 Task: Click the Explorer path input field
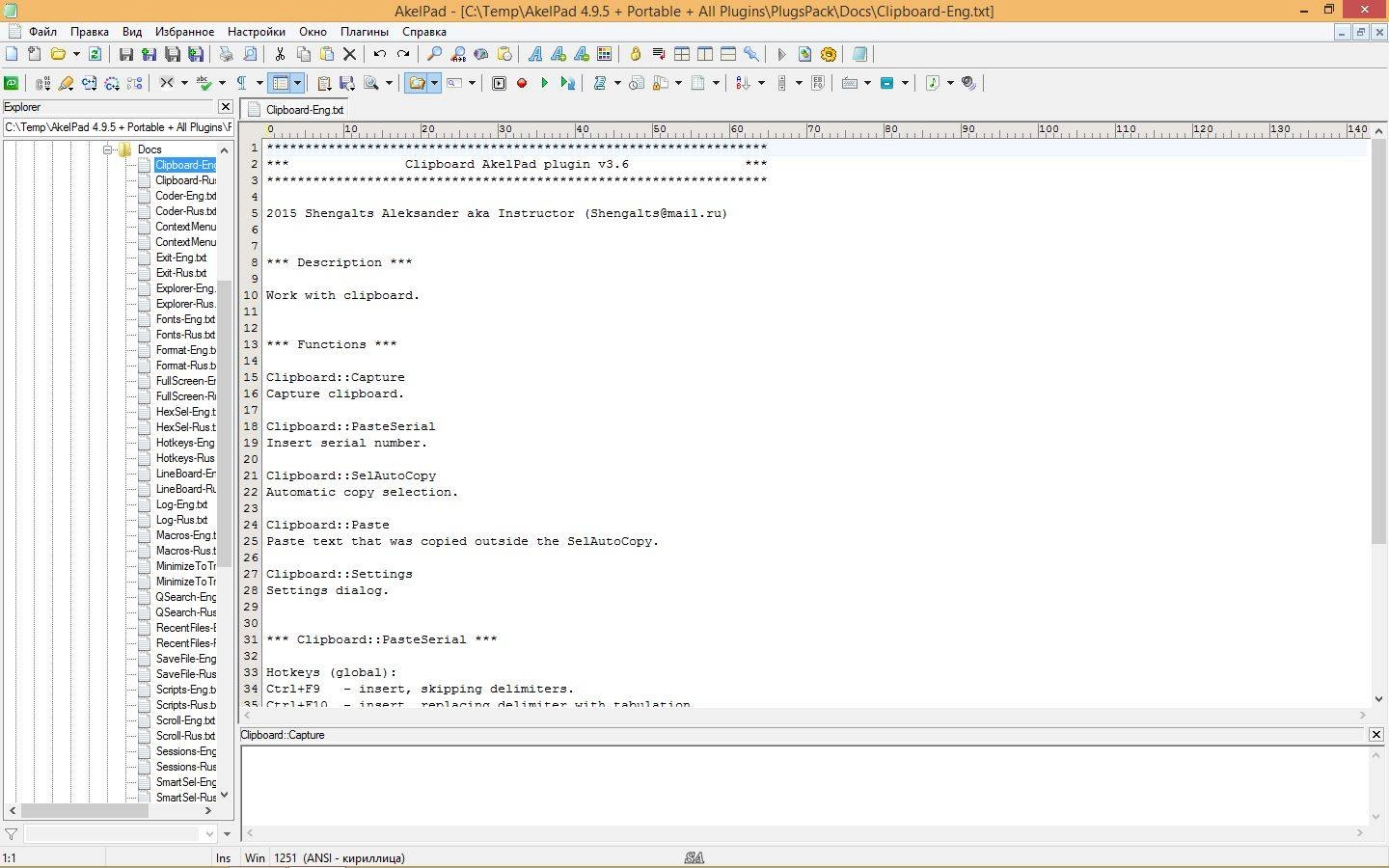click(118, 127)
